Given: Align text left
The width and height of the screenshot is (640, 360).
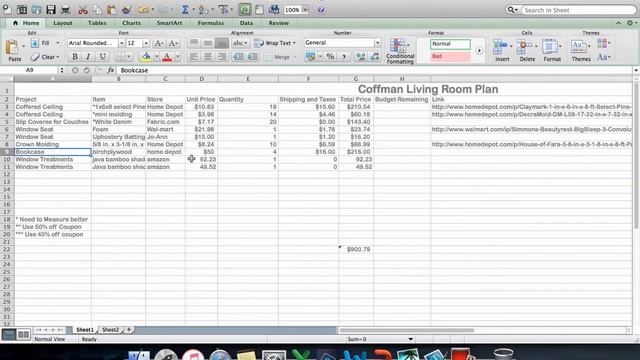Looking at the screenshot, I should (193, 57).
